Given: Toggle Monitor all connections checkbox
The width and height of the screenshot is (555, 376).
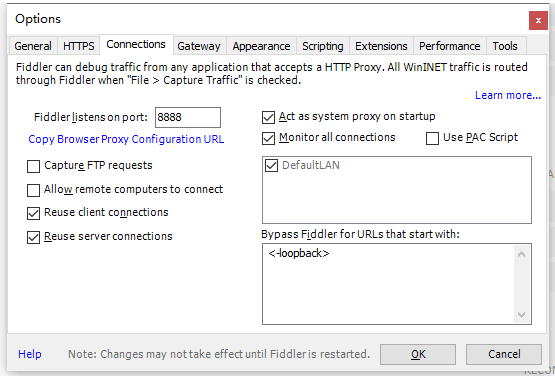Looking at the screenshot, I should [x=268, y=138].
